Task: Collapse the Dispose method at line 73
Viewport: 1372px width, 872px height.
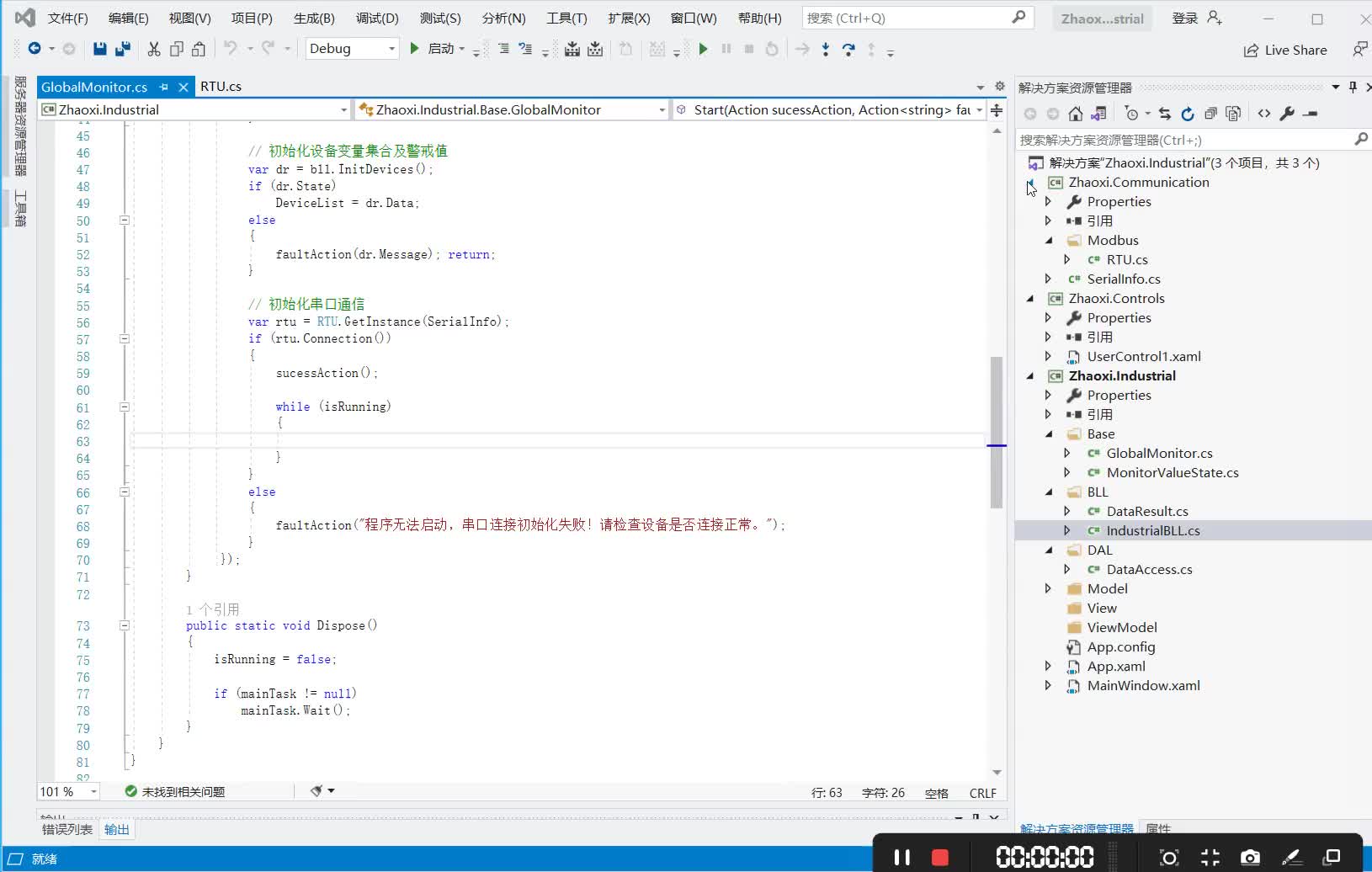Action: click(125, 625)
